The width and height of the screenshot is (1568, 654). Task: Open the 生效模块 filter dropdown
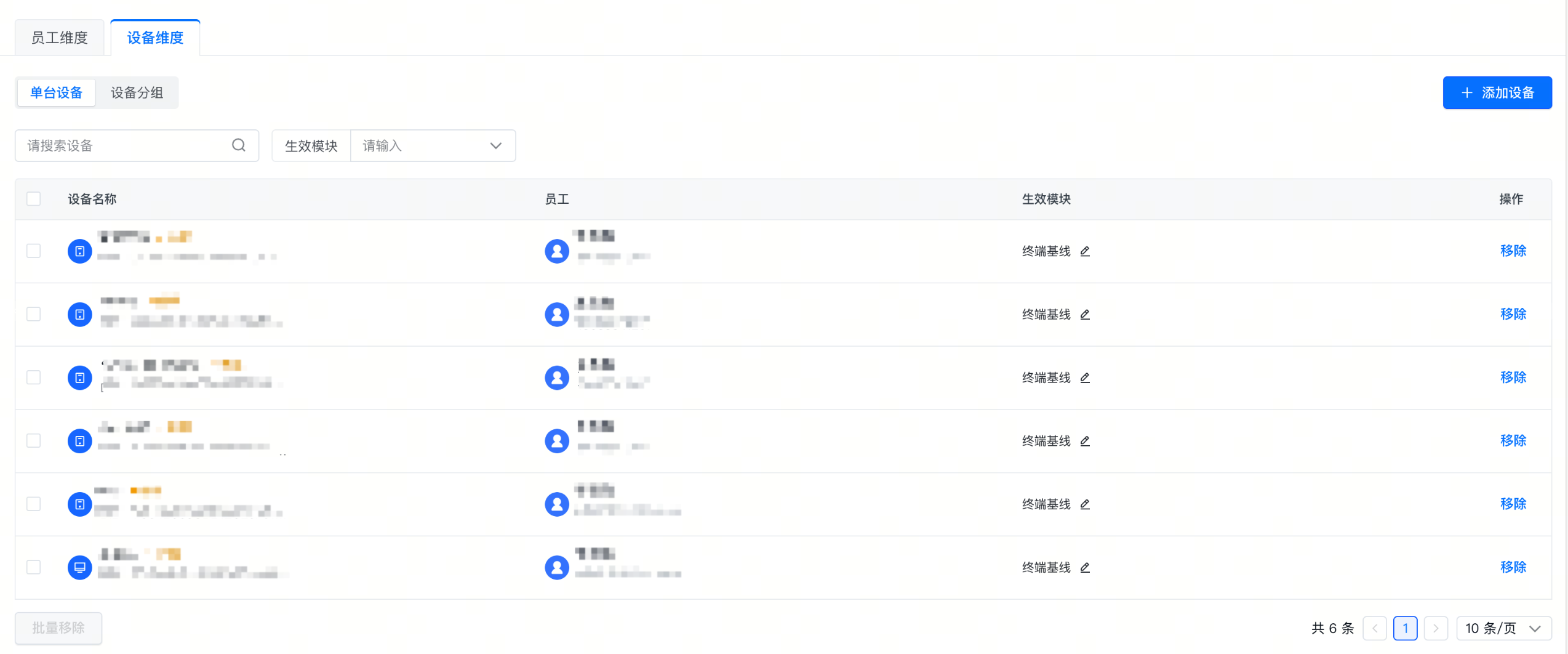pyautogui.click(x=433, y=146)
